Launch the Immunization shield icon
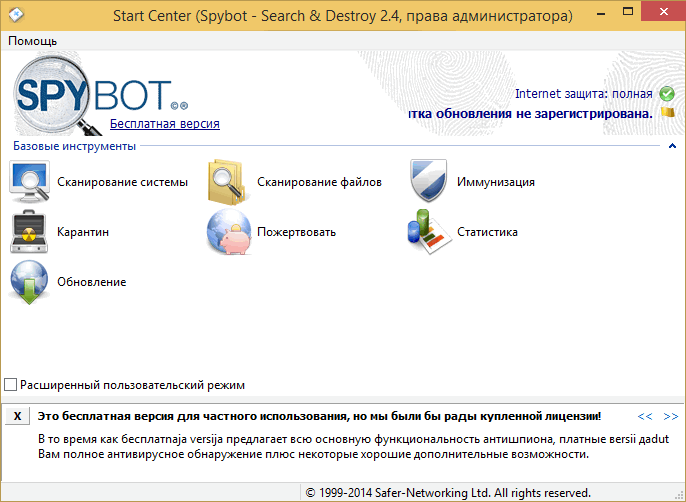This screenshot has width=686, height=502. pyautogui.click(x=429, y=181)
